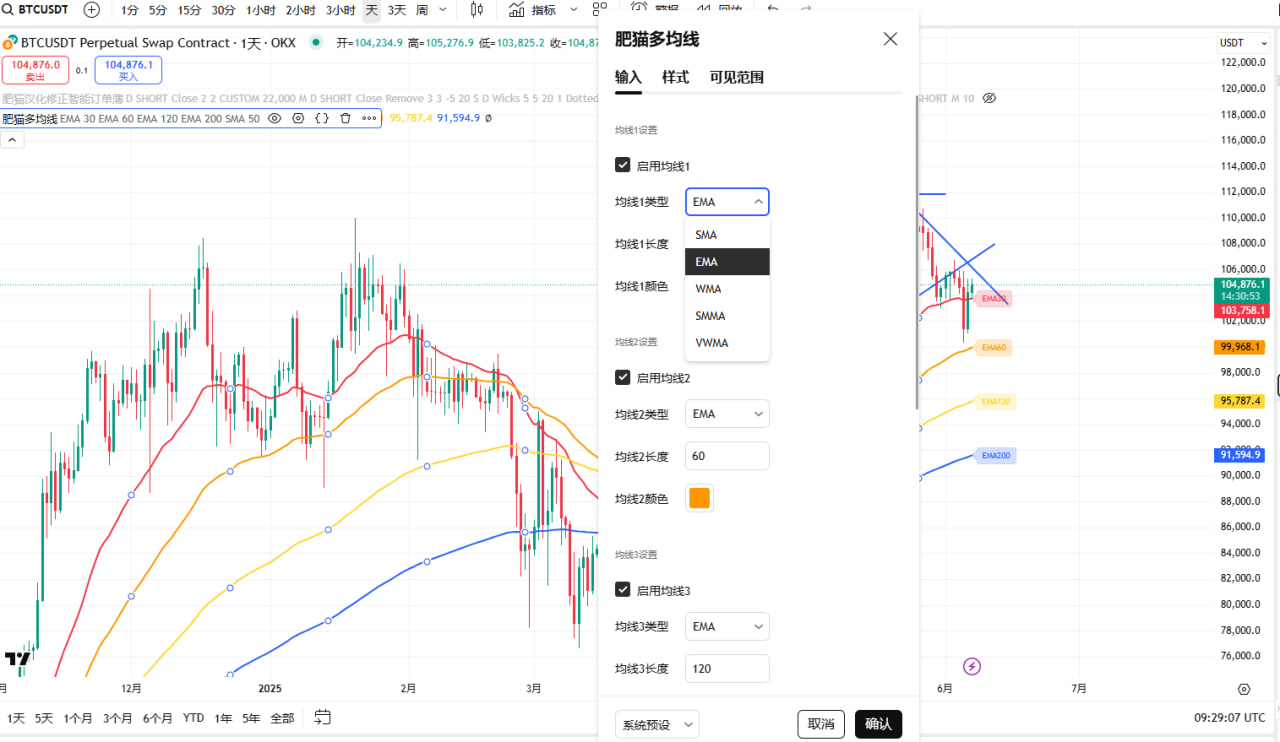Show the hidden indicator after SHORT M 10
Image resolution: width=1280 pixels, height=742 pixels.
click(990, 98)
